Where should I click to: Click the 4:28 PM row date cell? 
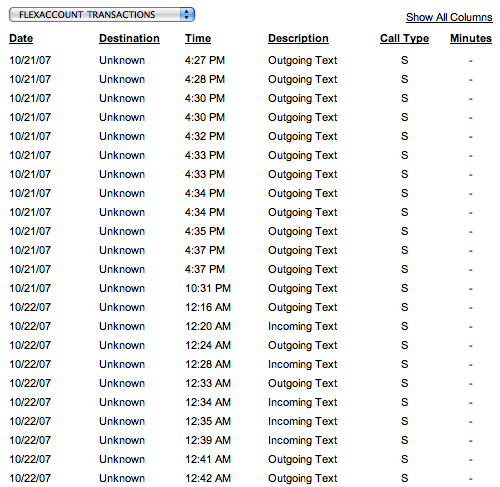pos(30,79)
